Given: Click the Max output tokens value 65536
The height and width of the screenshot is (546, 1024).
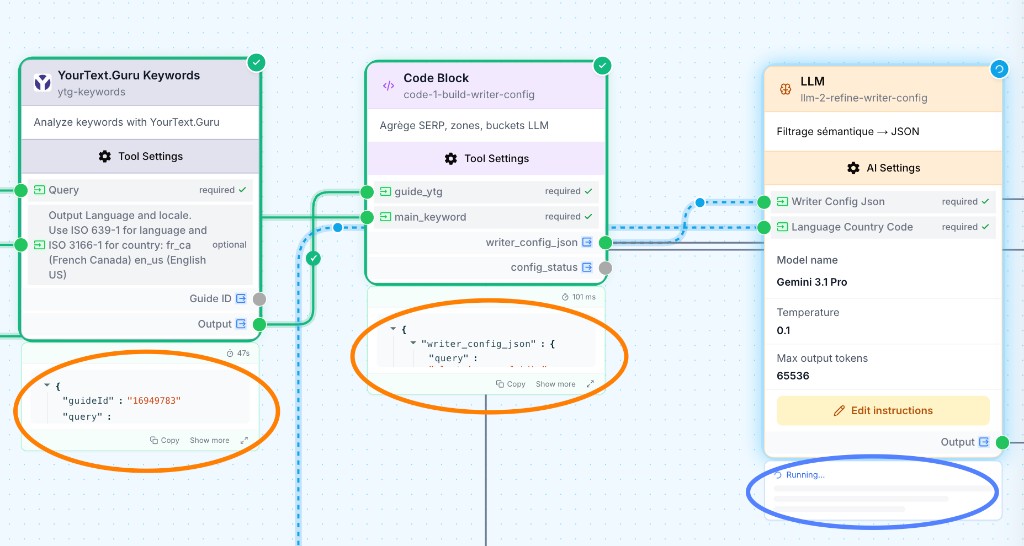Looking at the screenshot, I should point(793,376).
